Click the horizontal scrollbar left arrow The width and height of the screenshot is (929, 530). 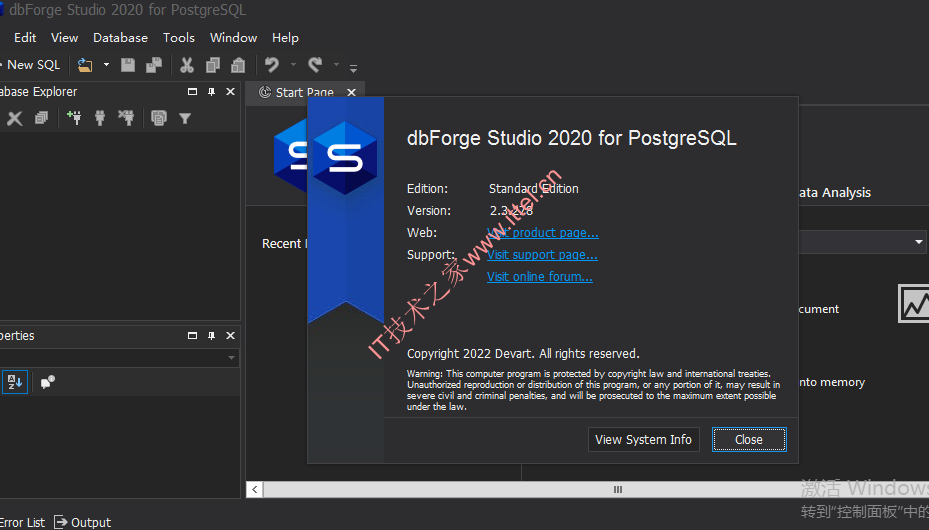tap(255, 489)
